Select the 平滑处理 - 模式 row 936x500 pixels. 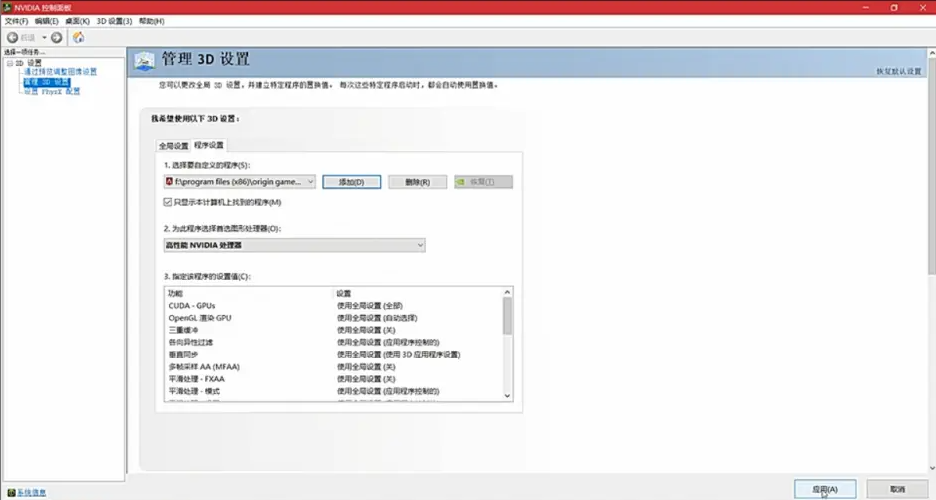(334, 391)
